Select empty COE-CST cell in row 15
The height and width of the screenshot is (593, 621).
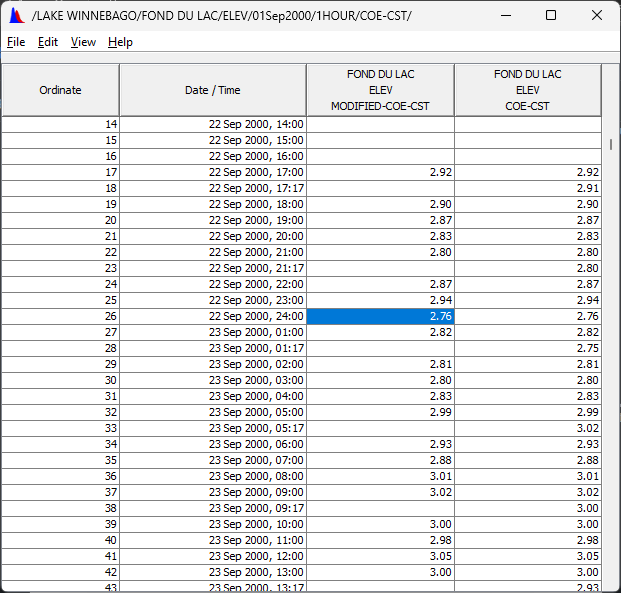coord(528,140)
